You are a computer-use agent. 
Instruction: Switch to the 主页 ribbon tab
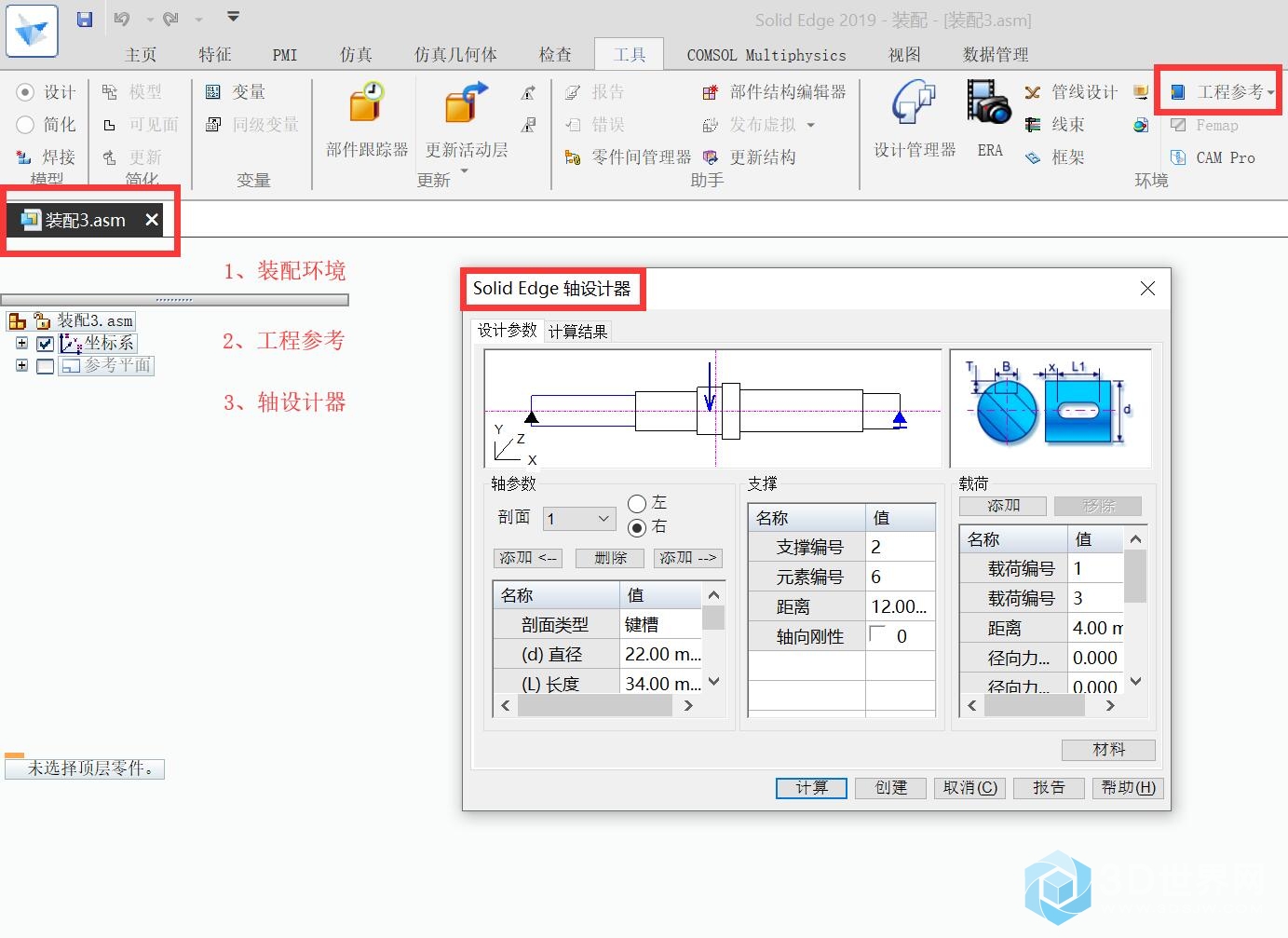pyautogui.click(x=141, y=54)
